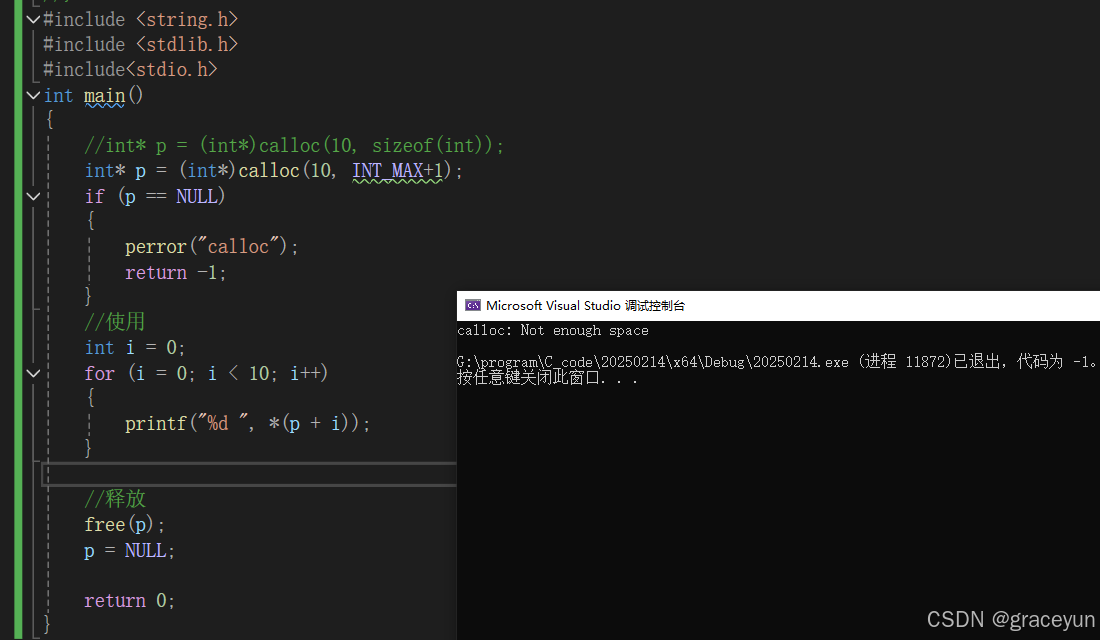Click the Microsoft Visual Studio debug console title bar
This screenshot has width=1100, height=640.
[778, 305]
